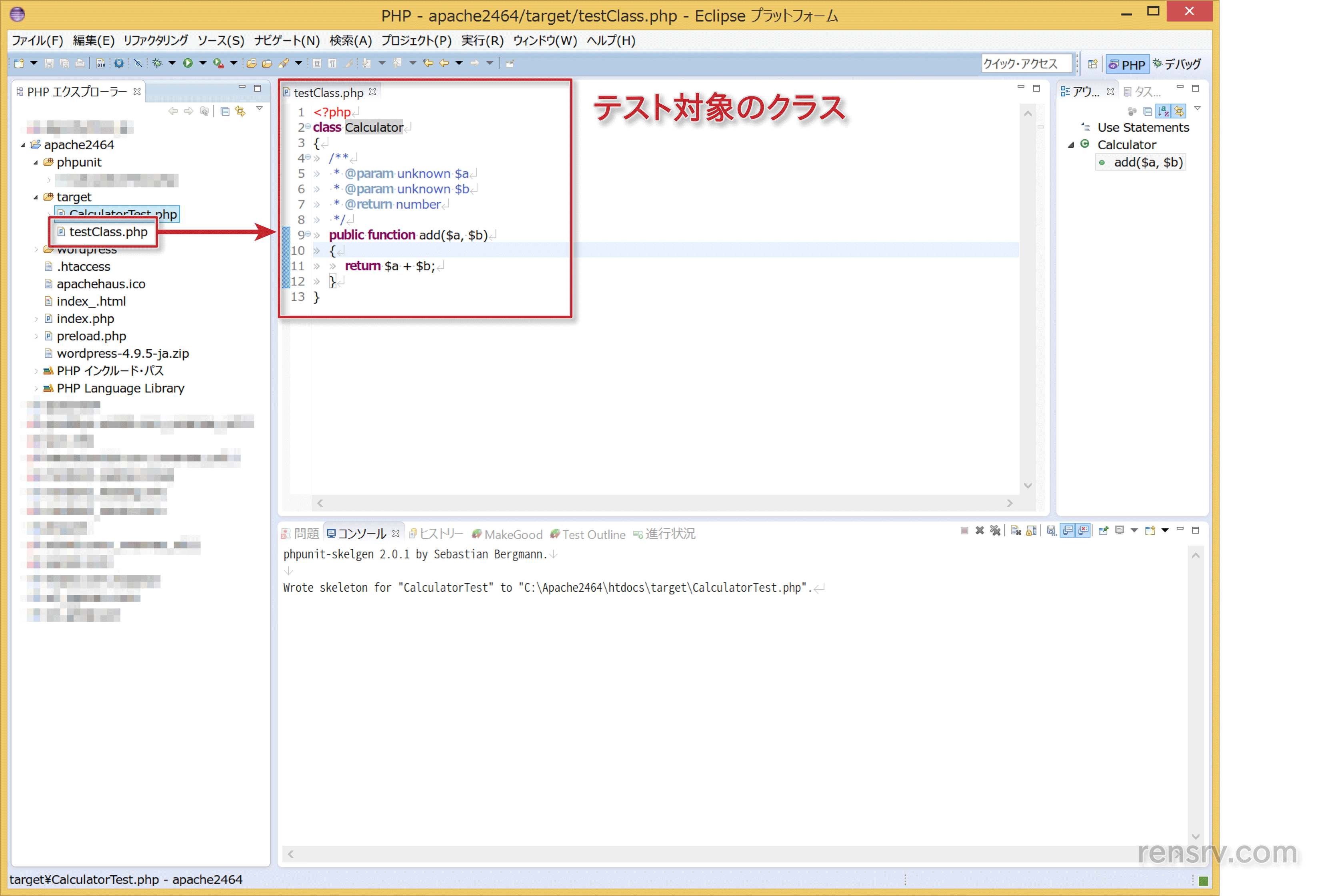Click the Open Perspective icon

pyautogui.click(x=1092, y=64)
